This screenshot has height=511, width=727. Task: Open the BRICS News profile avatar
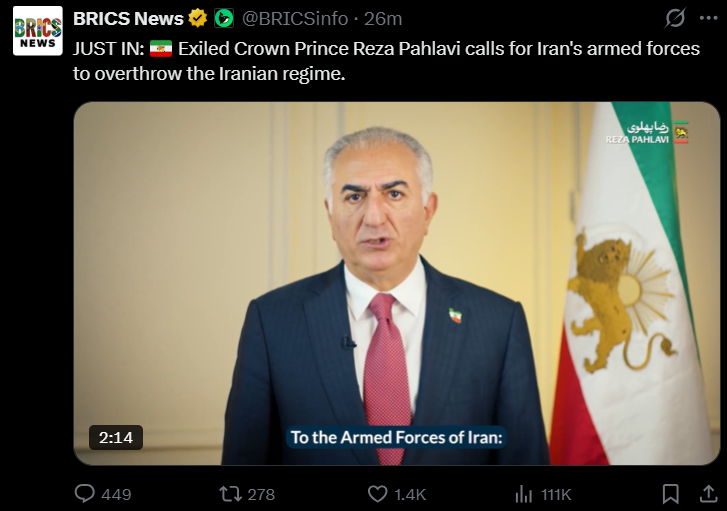click(x=38, y=31)
